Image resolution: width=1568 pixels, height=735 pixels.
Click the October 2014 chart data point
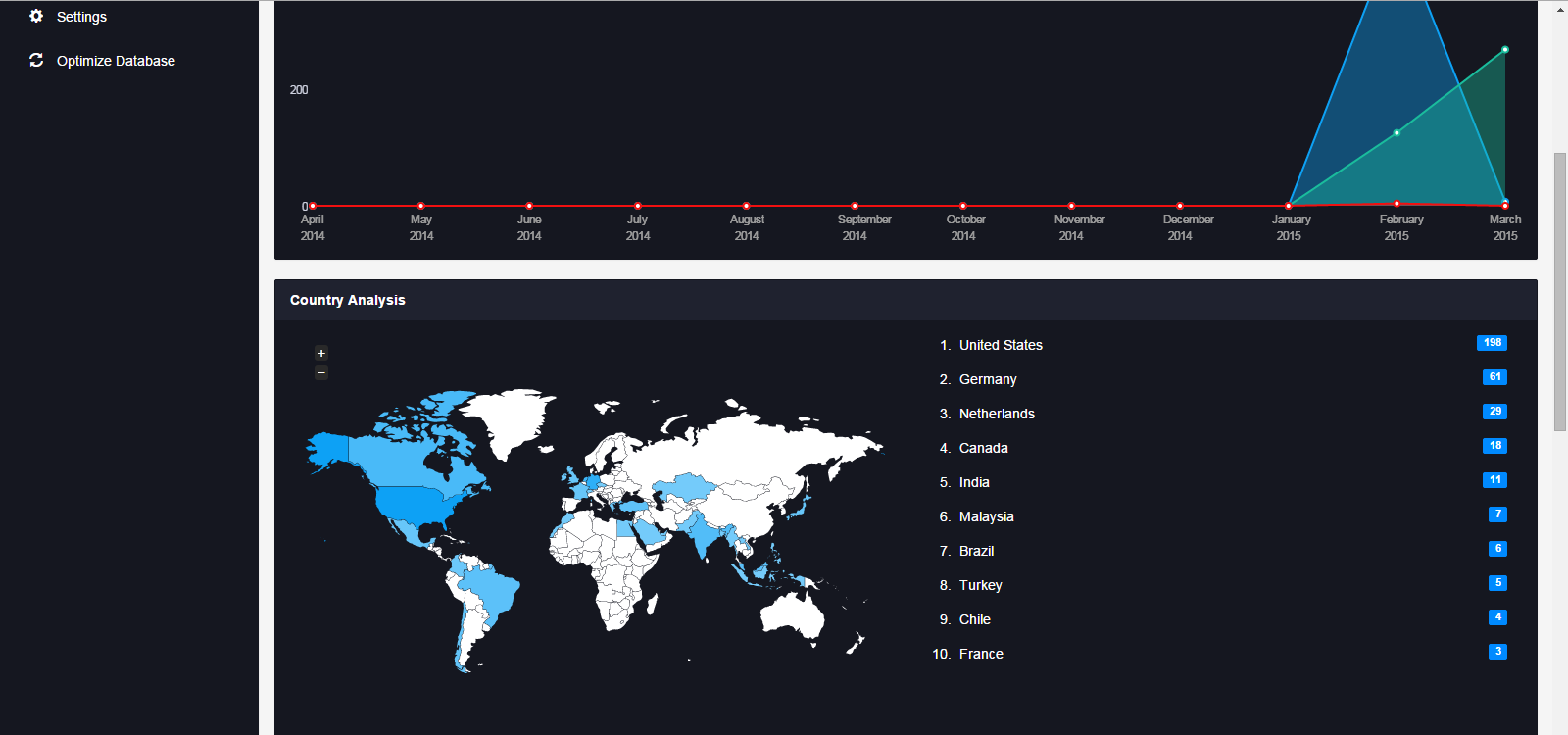(x=963, y=206)
